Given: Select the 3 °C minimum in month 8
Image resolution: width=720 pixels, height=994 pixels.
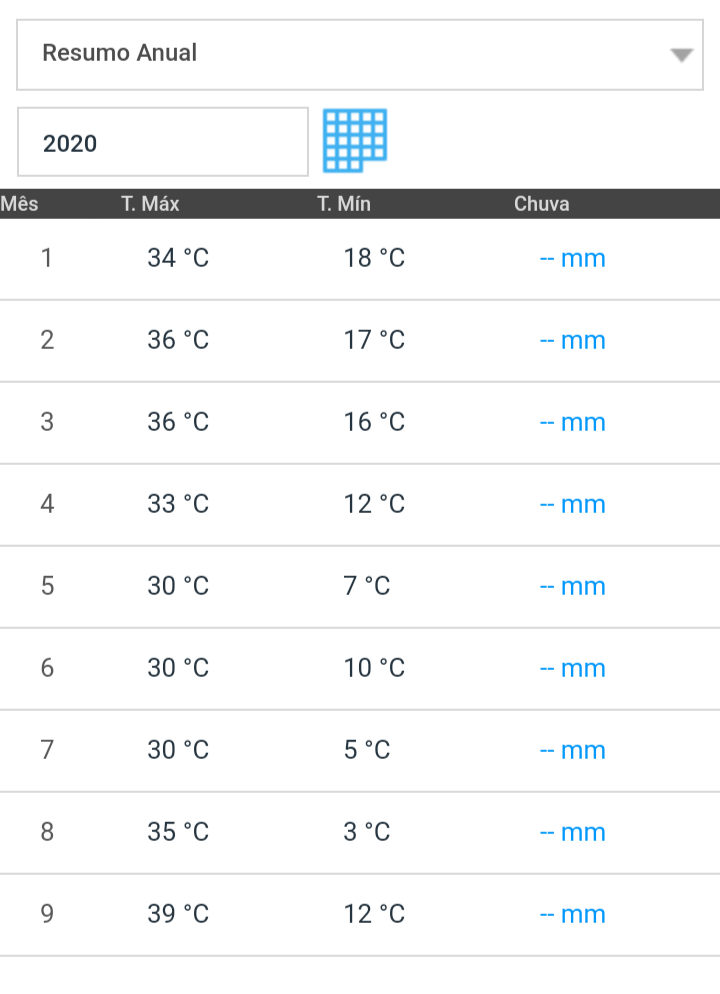Looking at the screenshot, I should 367,832.
